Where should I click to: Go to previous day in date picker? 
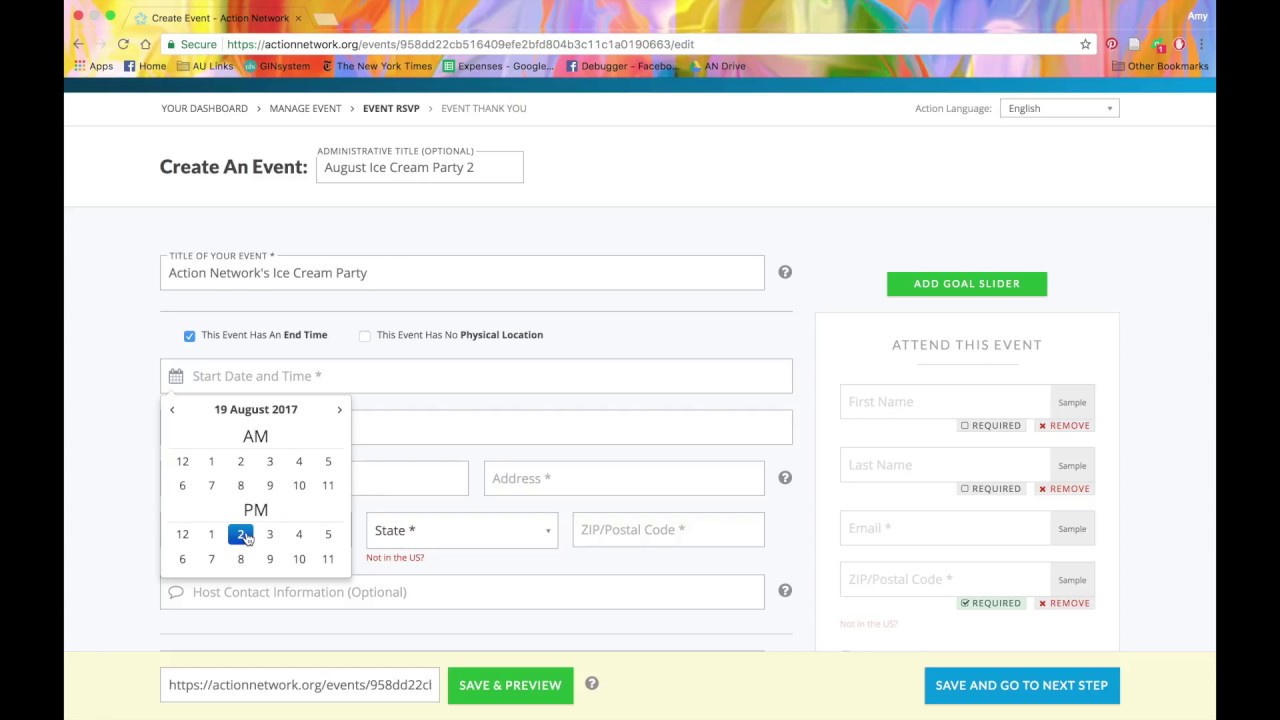click(172, 410)
